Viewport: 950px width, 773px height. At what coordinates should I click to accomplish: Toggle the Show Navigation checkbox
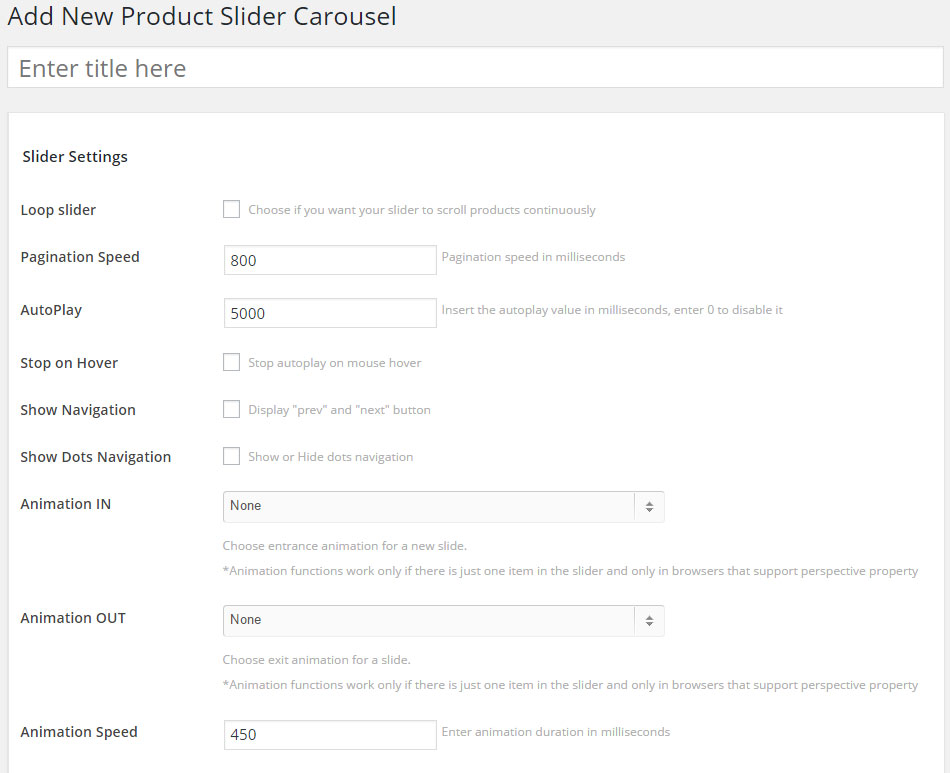tap(231, 409)
